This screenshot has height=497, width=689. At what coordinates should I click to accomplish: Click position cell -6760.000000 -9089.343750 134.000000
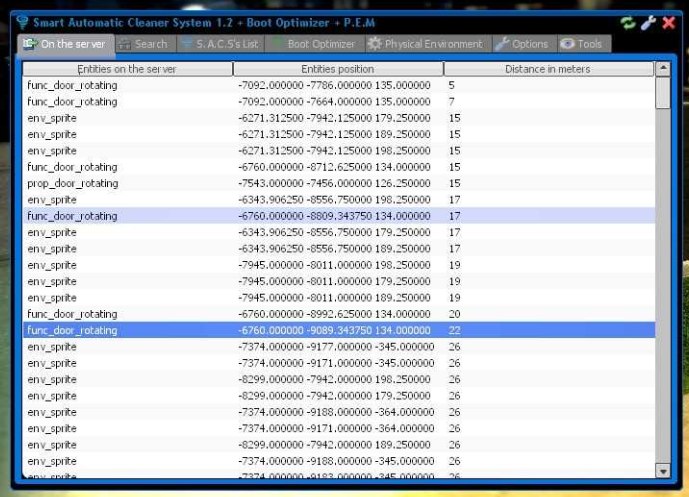(x=334, y=330)
